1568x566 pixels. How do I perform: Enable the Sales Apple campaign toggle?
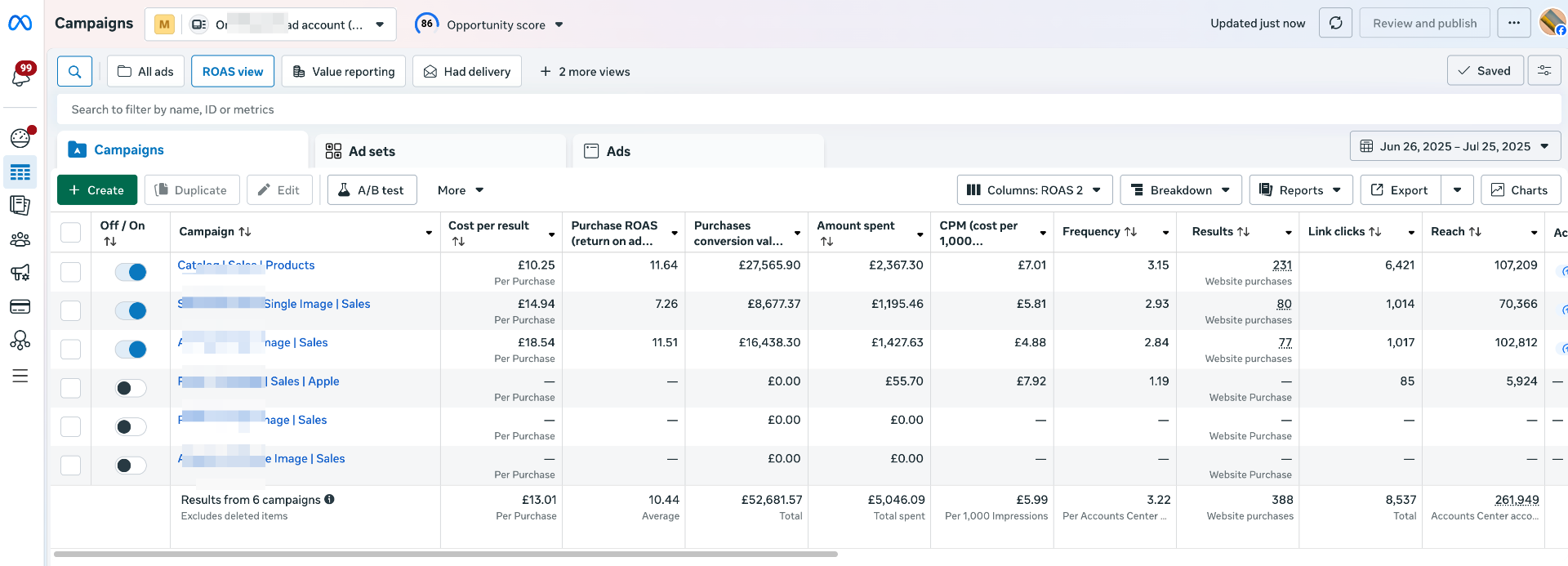tap(131, 388)
